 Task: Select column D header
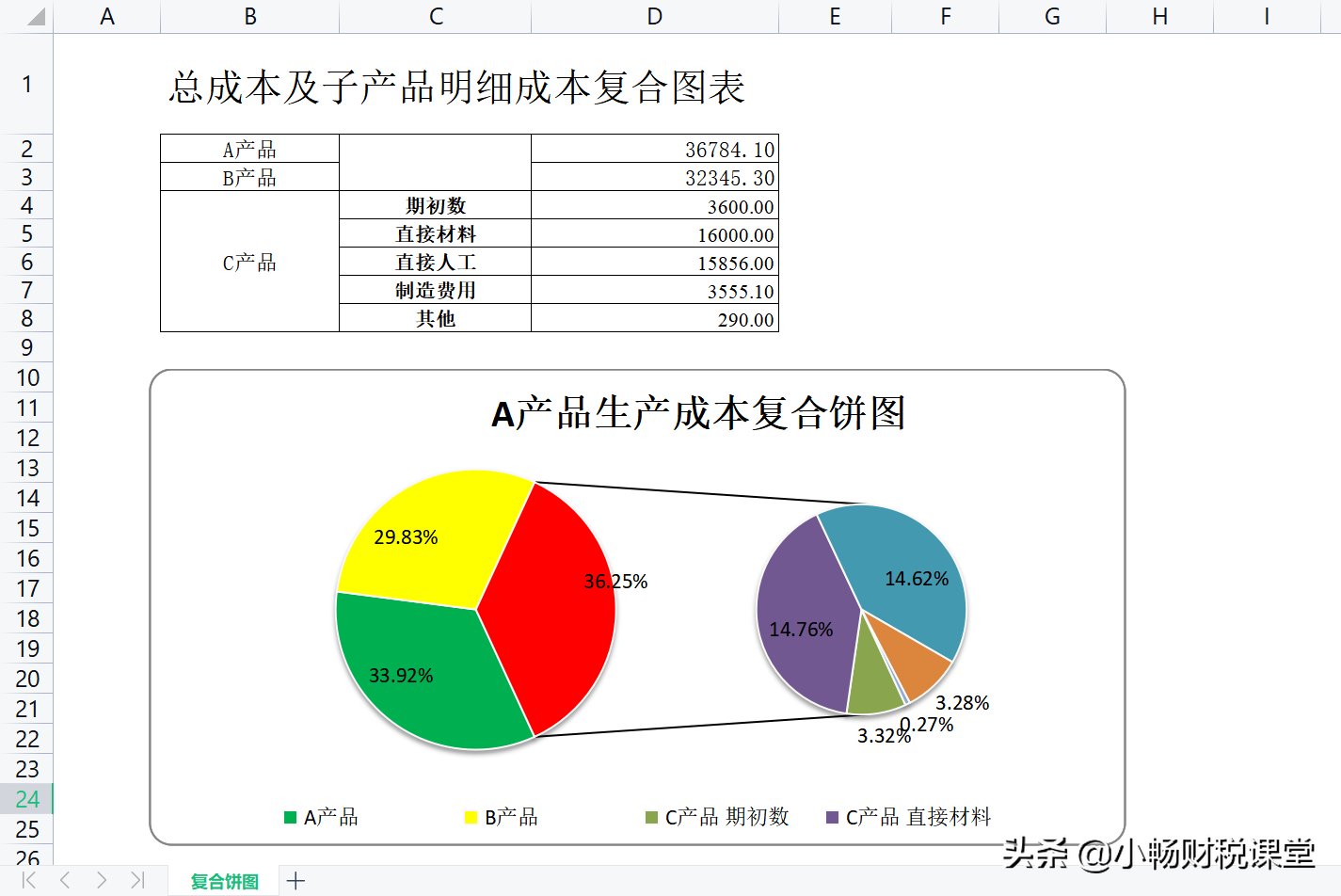coord(653,16)
